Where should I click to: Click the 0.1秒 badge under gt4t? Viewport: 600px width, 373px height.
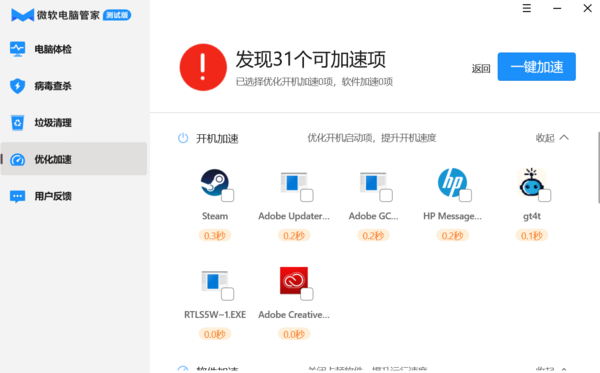tap(532, 236)
